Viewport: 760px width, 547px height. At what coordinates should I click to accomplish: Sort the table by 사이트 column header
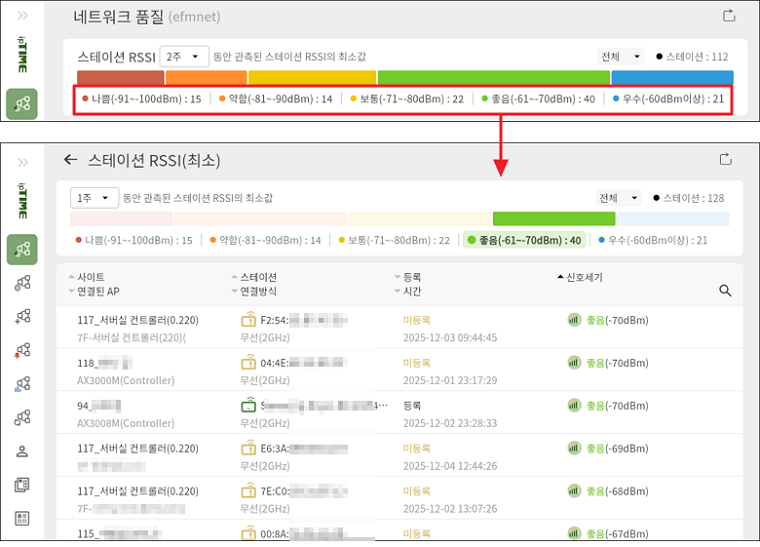(90, 277)
